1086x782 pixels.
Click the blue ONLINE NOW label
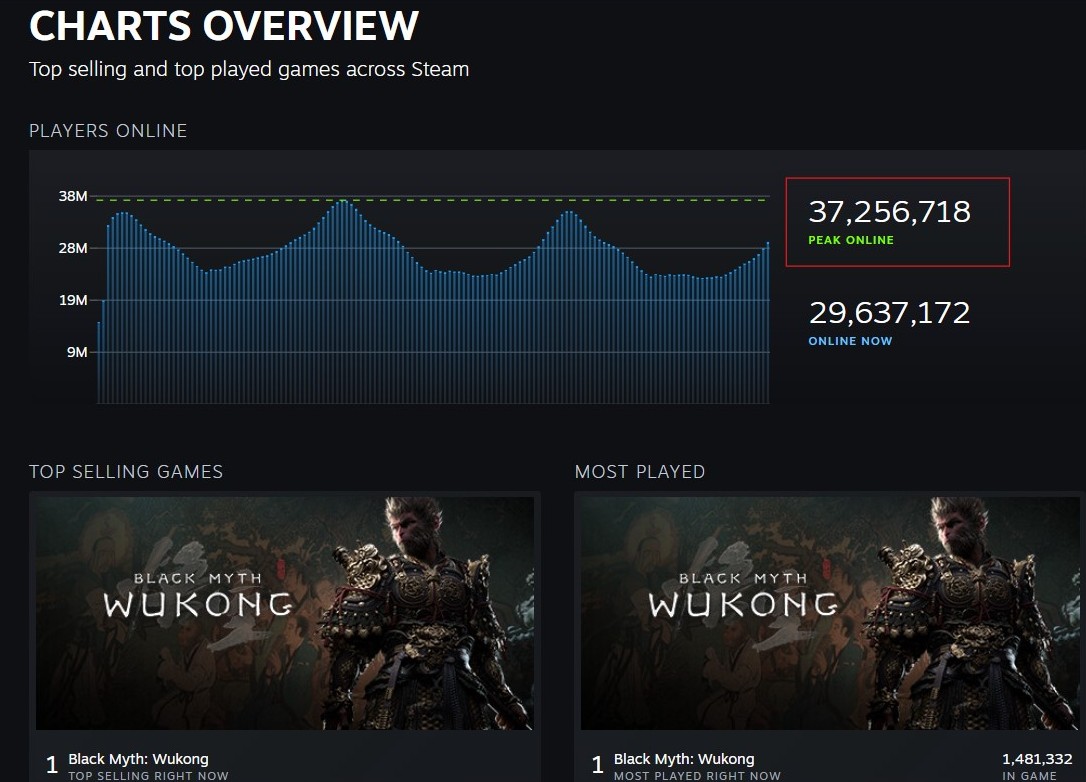coord(850,341)
